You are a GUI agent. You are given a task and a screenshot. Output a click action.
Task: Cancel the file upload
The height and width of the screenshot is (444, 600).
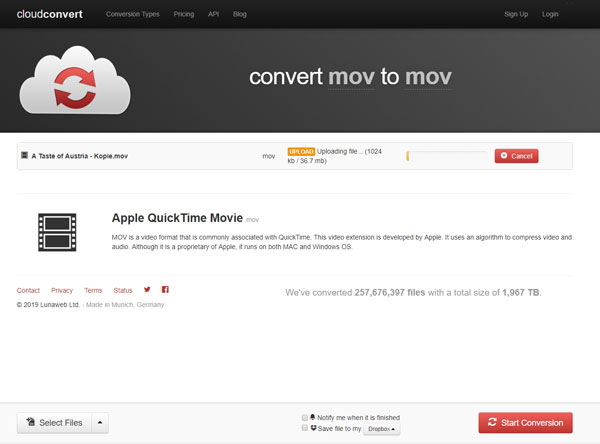tap(517, 156)
